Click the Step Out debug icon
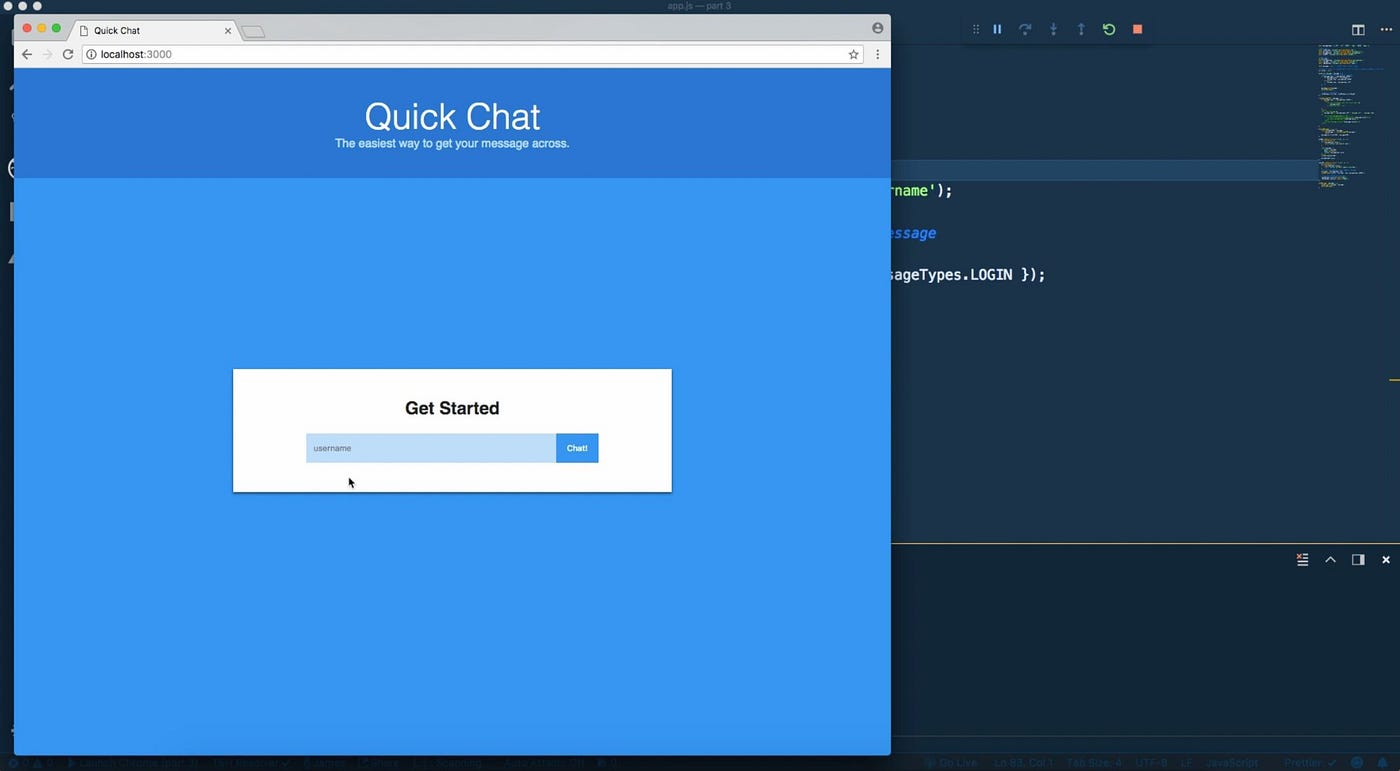1400x771 pixels. point(1081,30)
